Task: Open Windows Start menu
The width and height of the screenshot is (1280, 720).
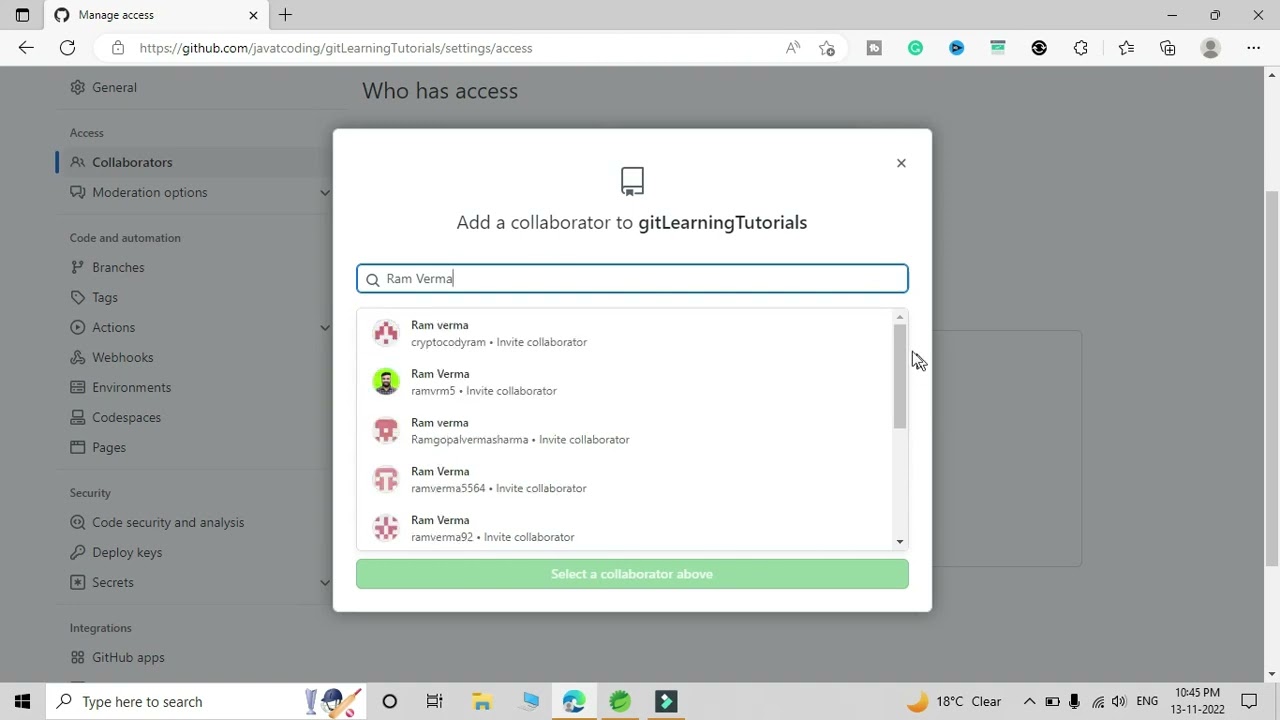Action: pos(22,702)
